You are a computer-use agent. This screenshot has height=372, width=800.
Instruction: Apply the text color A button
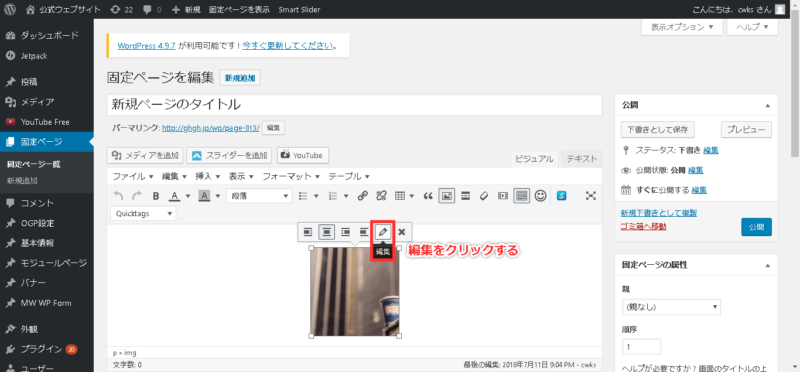(174, 195)
